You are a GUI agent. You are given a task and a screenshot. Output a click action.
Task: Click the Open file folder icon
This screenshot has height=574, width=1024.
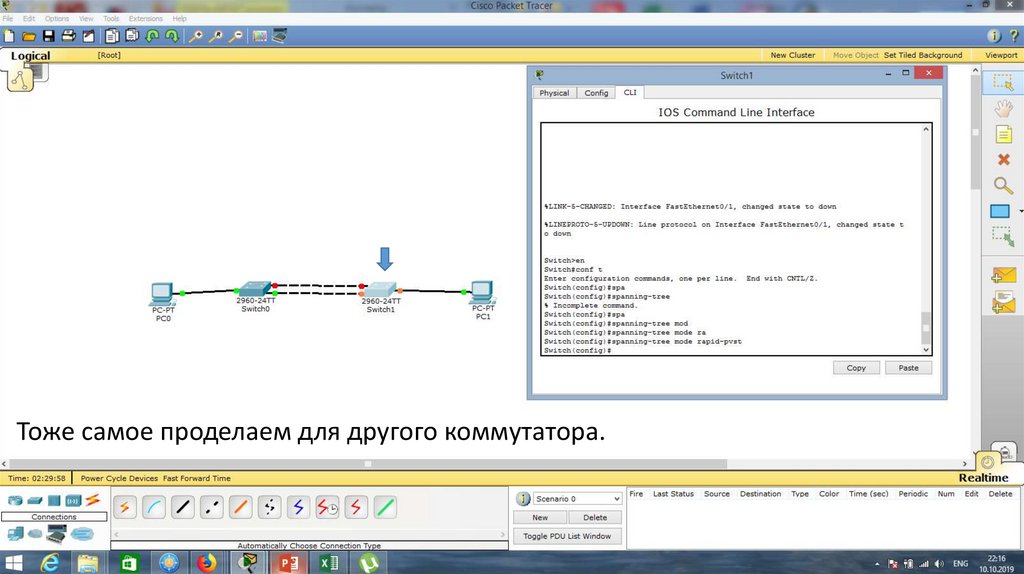tap(29, 37)
